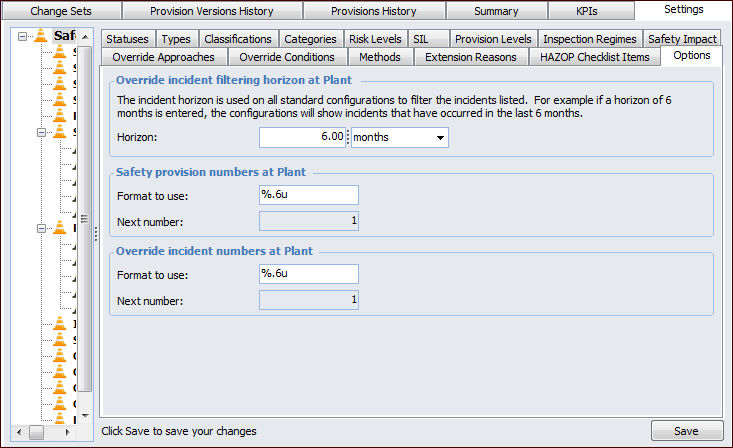Click tree vertical scrollbar down arrow
The width and height of the screenshot is (733, 448).
click(86, 415)
